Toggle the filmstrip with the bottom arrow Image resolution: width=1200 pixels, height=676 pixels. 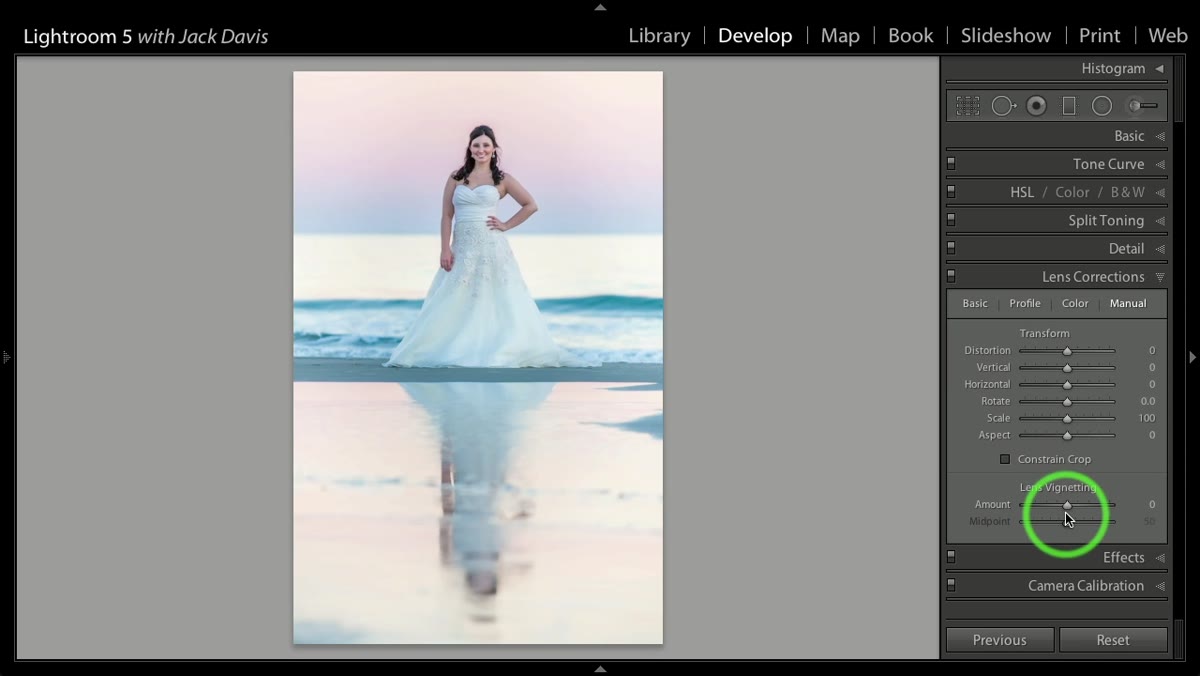point(600,669)
